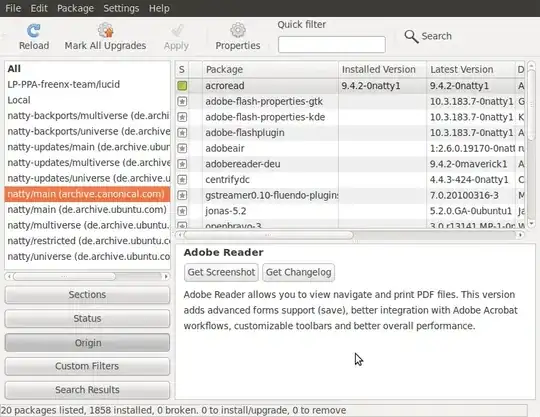
Task: Select natty-backports/universe origin
Action: pyautogui.click(x=87, y=132)
